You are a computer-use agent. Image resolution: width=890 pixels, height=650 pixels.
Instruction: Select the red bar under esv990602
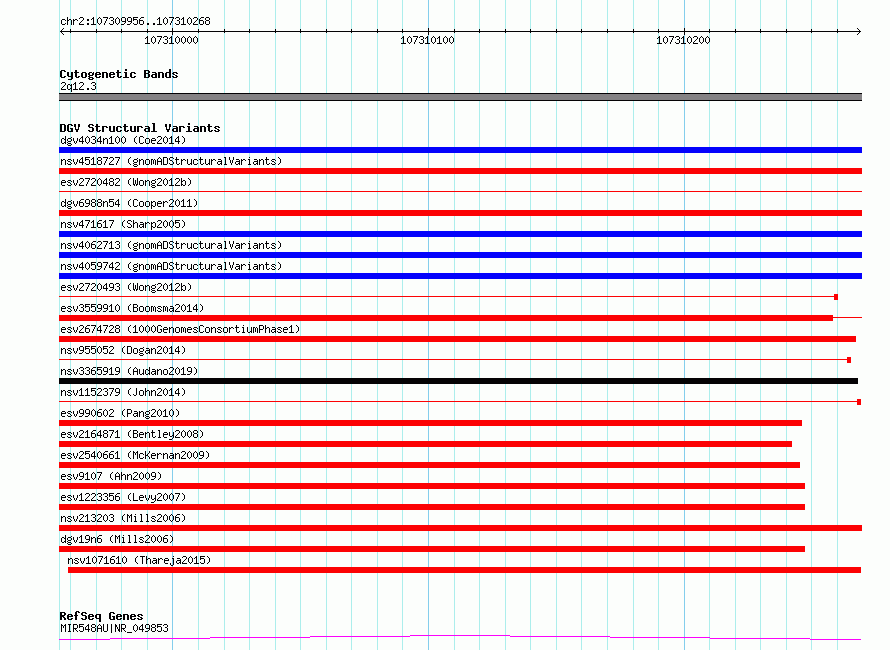tap(430, 423)
